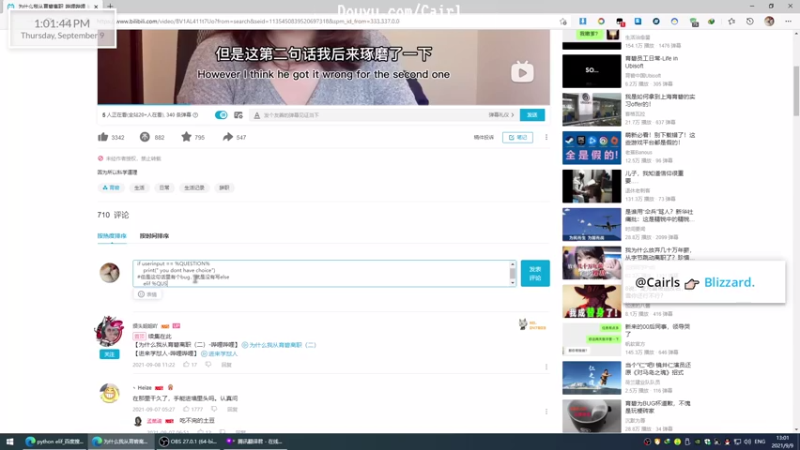Image resolution: width=800 pixels, height=450 pixels.
Task: Select the 生活记录 tag
Action: click(x=194, y=188)
